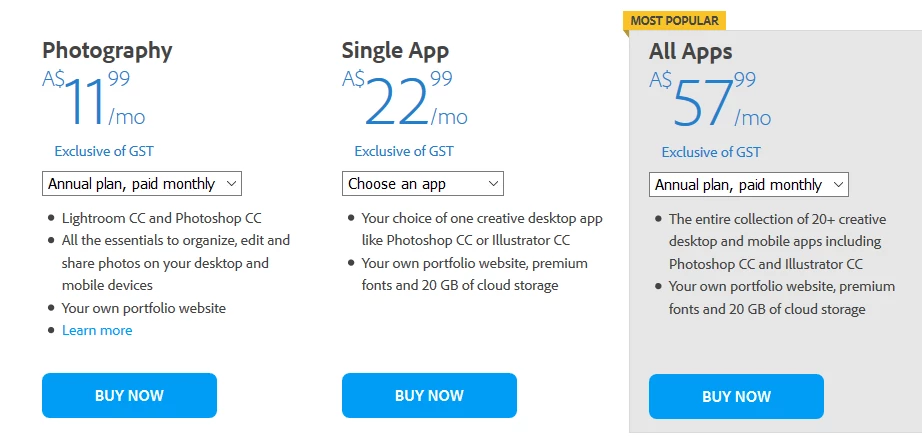Click the 20+ creative apps bullet text
The image size is (922, 444).
[777, 241]
